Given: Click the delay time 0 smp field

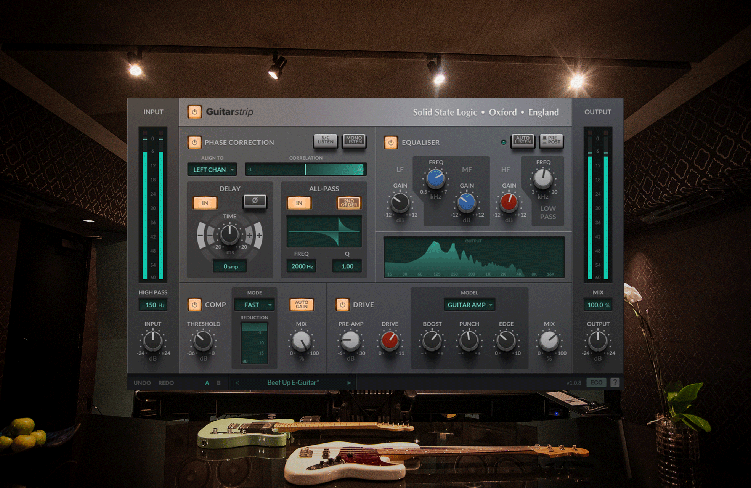Looking at the screenshot, I should [x=230, y=266].
